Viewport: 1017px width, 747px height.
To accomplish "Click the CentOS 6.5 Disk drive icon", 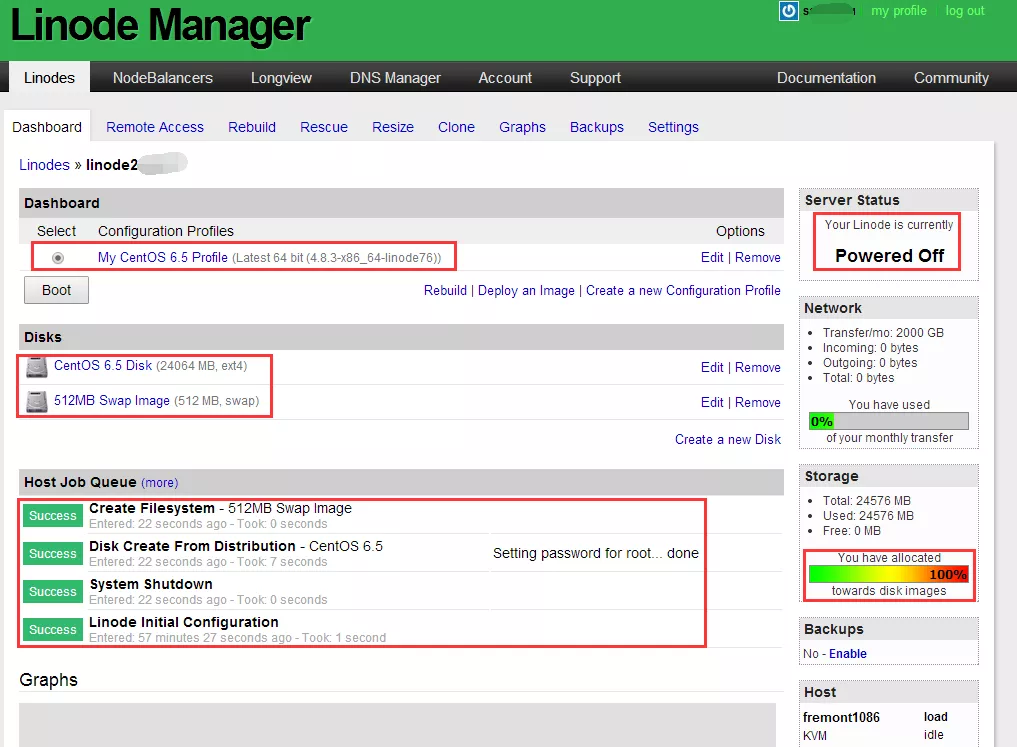I will [36, 367].
